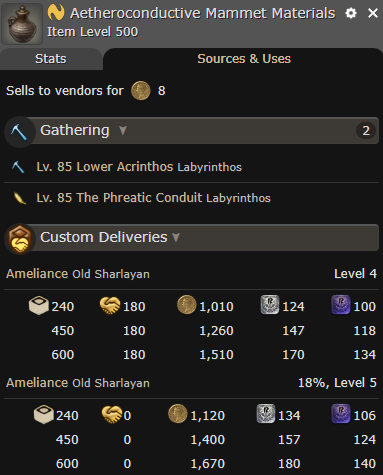Select the Sources & Uses tab

(x=244, y=59)
